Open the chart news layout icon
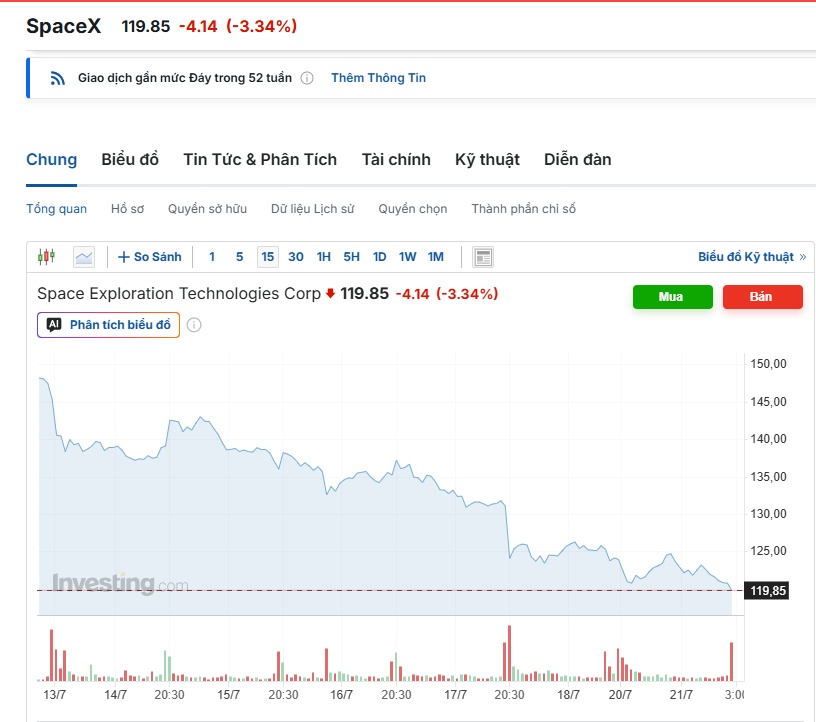Screen dimensions: 816x722 (x=483, y=257)
